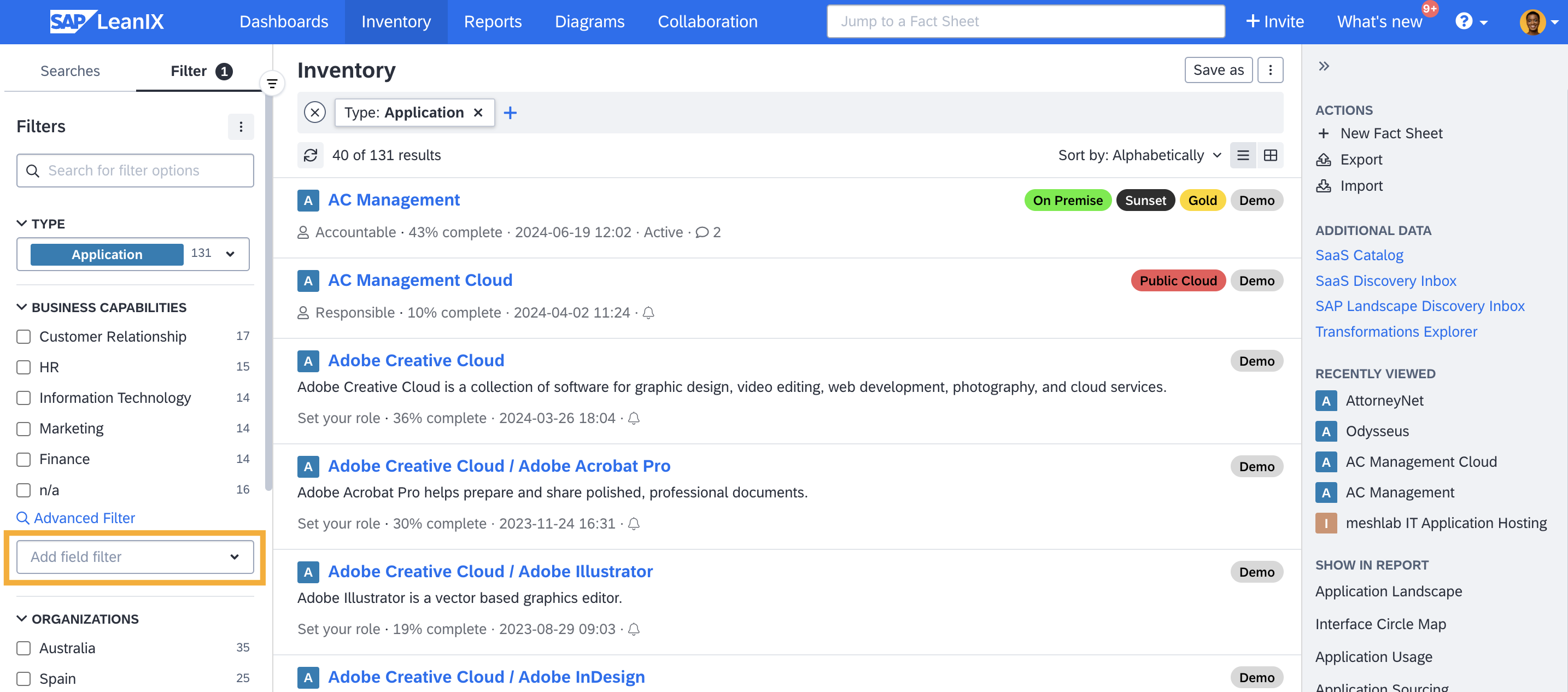Add a new filter with plus icon
This screenshot has height=692, width=1568.
[510, 113]
